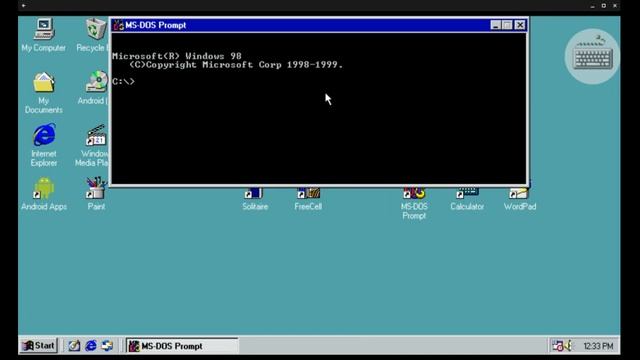
Task: Launch Internet Explorer from quick launch
Action: coord(91,346)
